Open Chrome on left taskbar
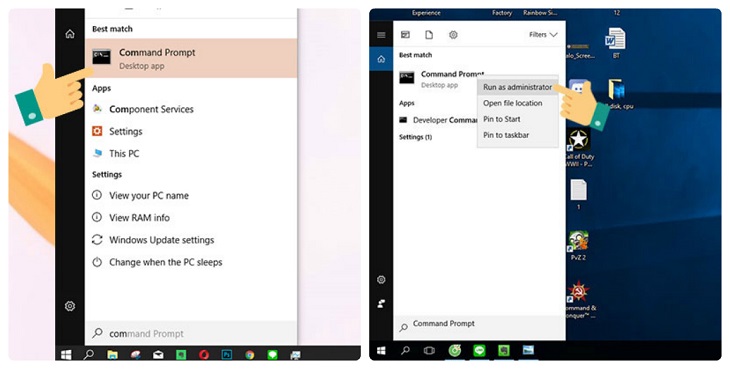 (x=250, y=355)
